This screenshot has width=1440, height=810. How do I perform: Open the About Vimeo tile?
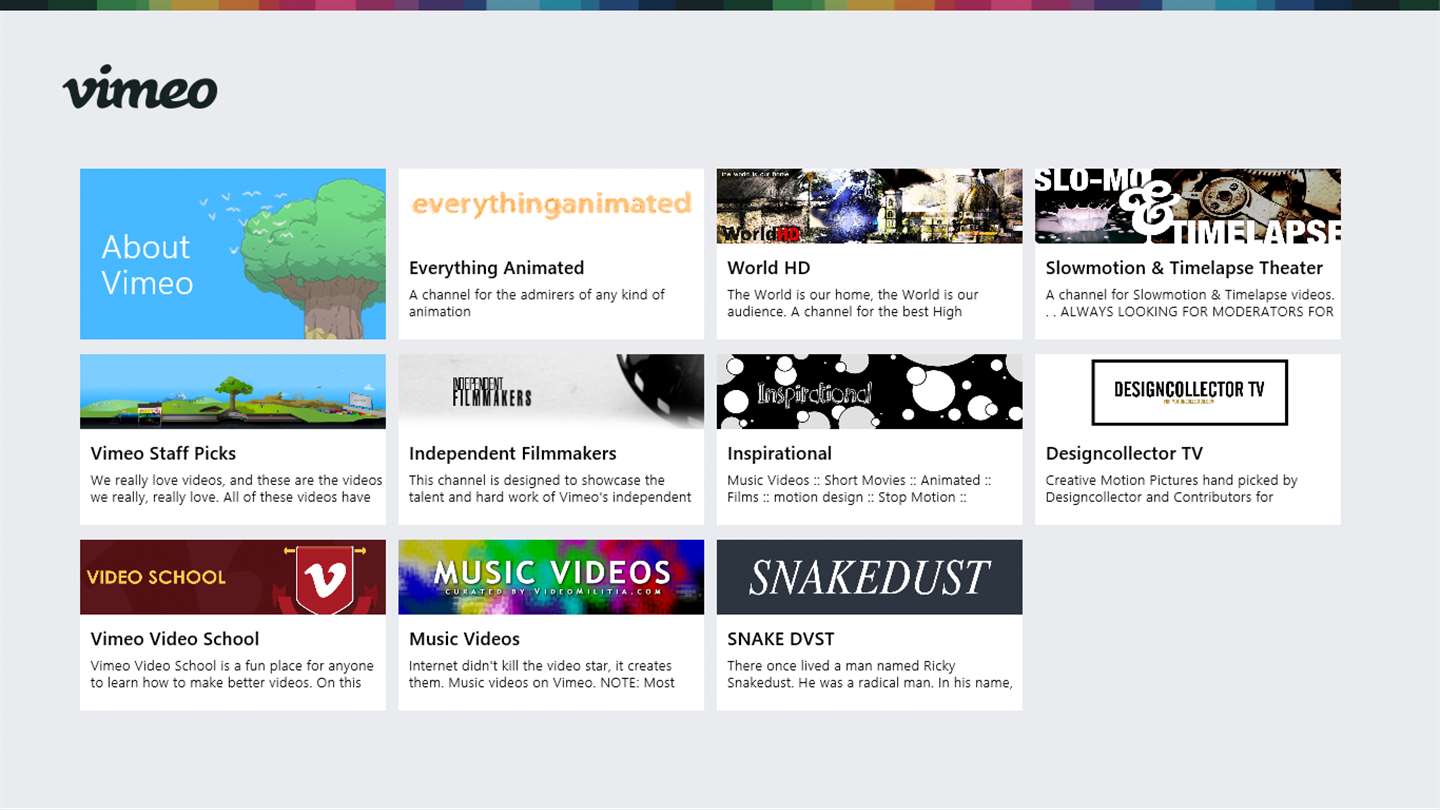coord(233,254)
